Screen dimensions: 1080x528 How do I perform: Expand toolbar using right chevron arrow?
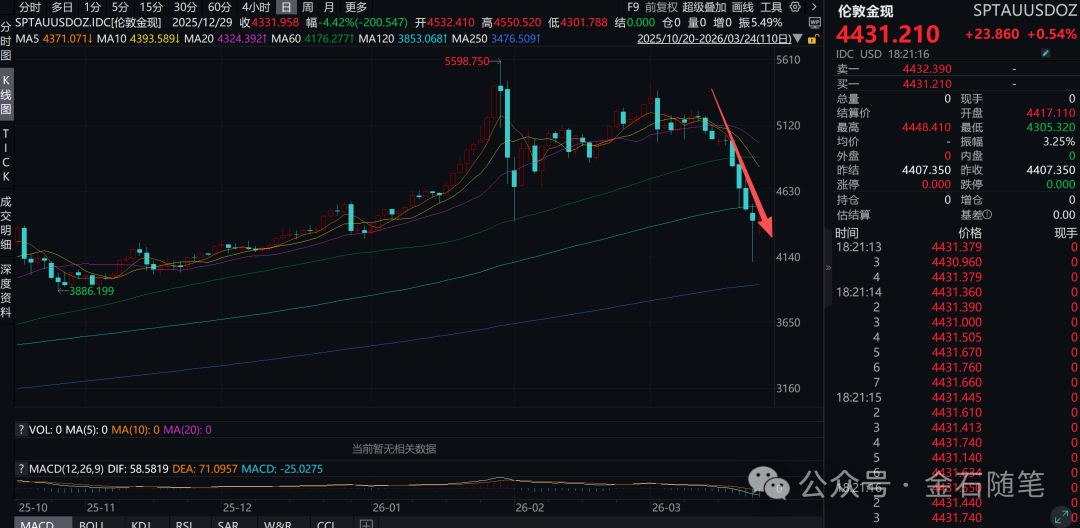click(x=814, y=7)
